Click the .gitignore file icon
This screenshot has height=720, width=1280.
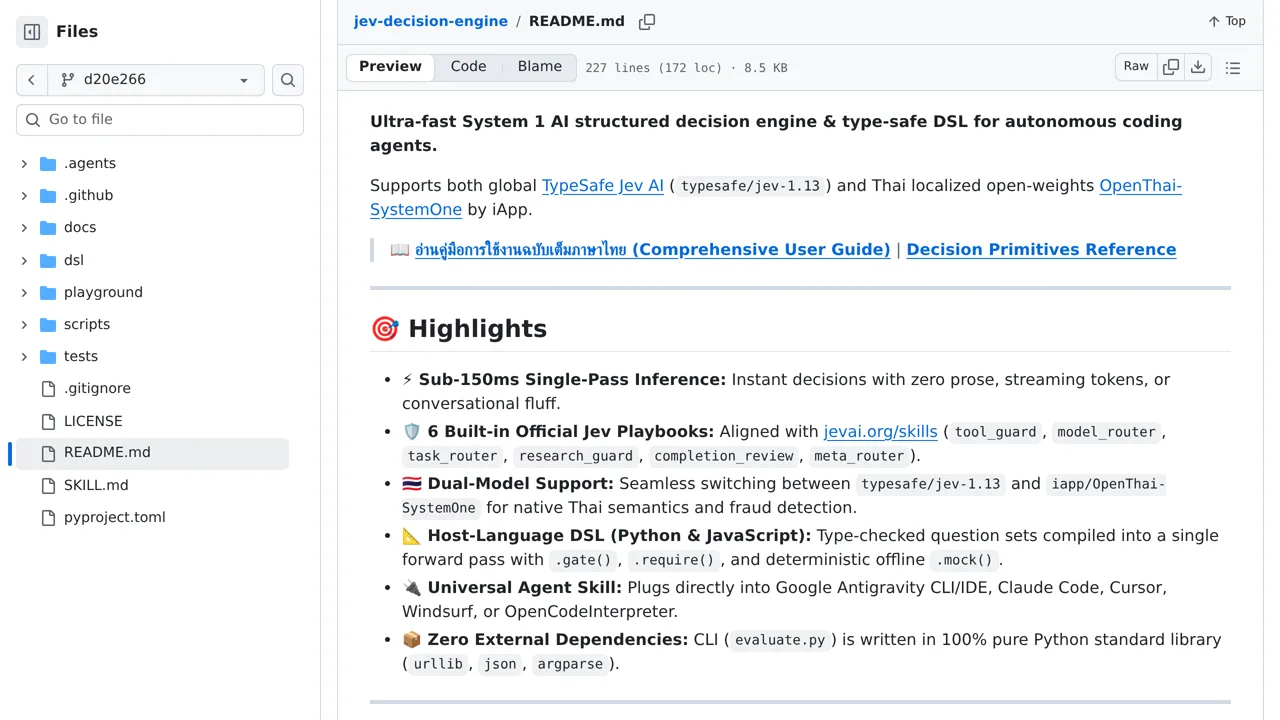pos(48,389)
